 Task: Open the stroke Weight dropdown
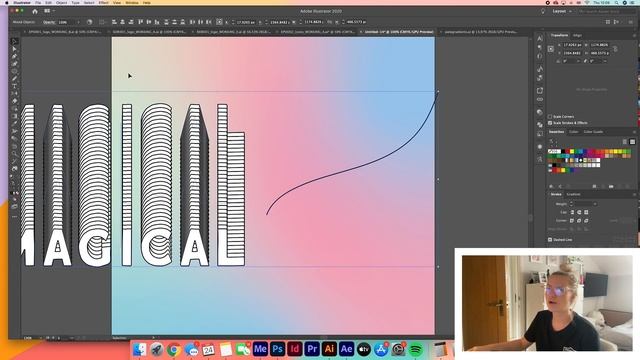coord(595,204)
